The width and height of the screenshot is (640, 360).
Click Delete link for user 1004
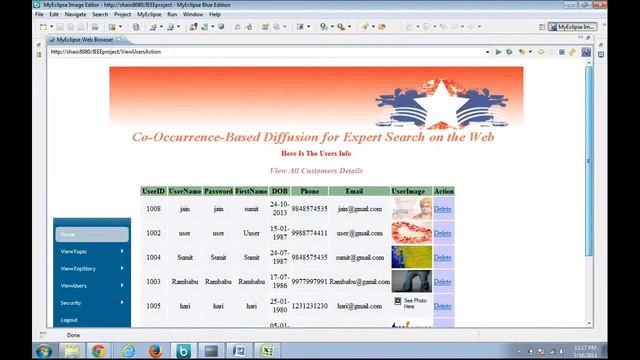click(442, 258)
